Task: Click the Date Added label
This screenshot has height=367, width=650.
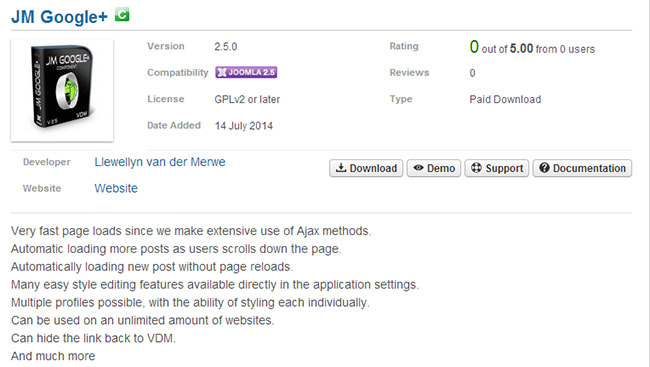Action: tap(174, 125)
